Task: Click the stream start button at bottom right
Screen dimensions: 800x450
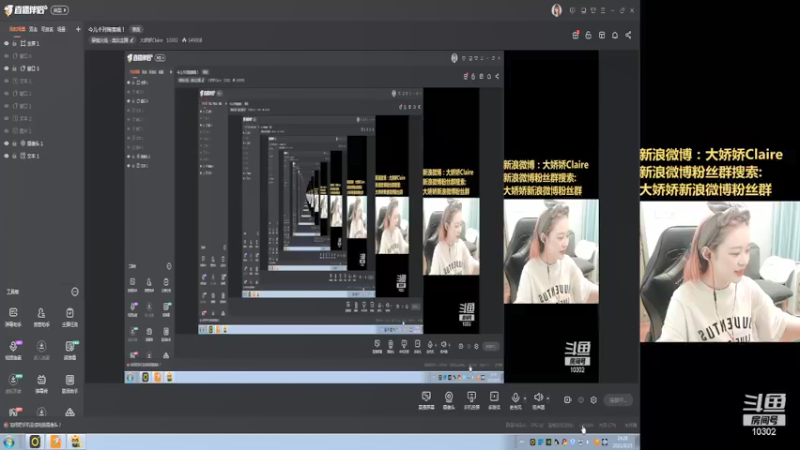Action: (x=618, y=400)
